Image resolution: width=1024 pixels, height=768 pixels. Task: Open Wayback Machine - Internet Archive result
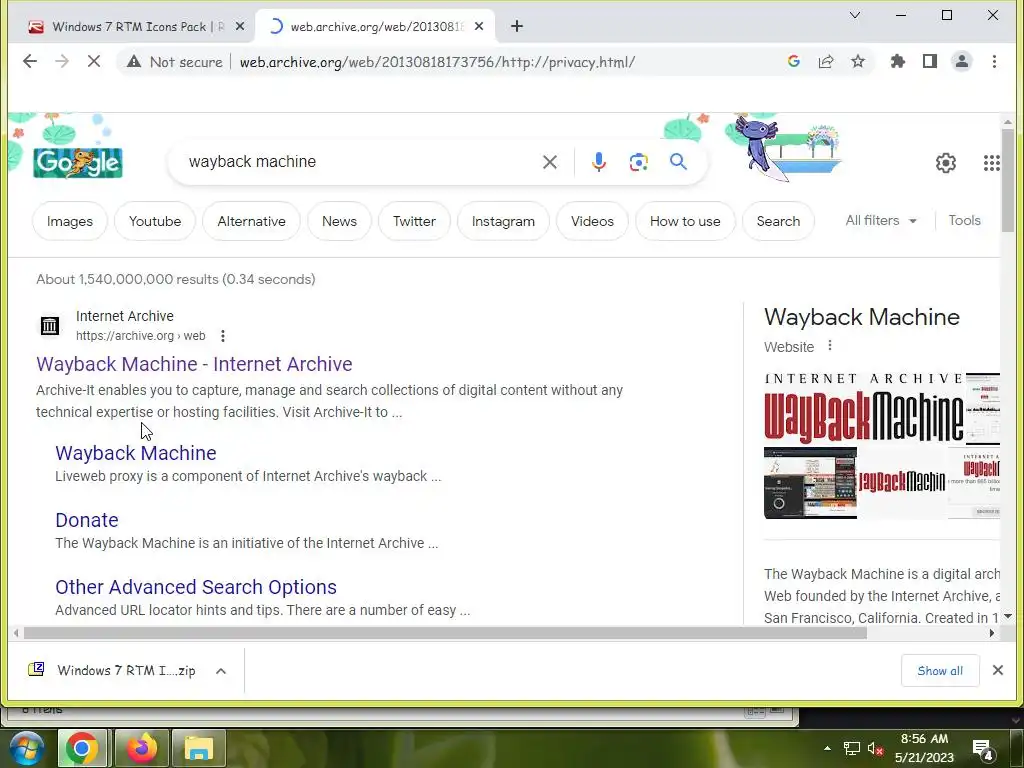tap(194, 364)
